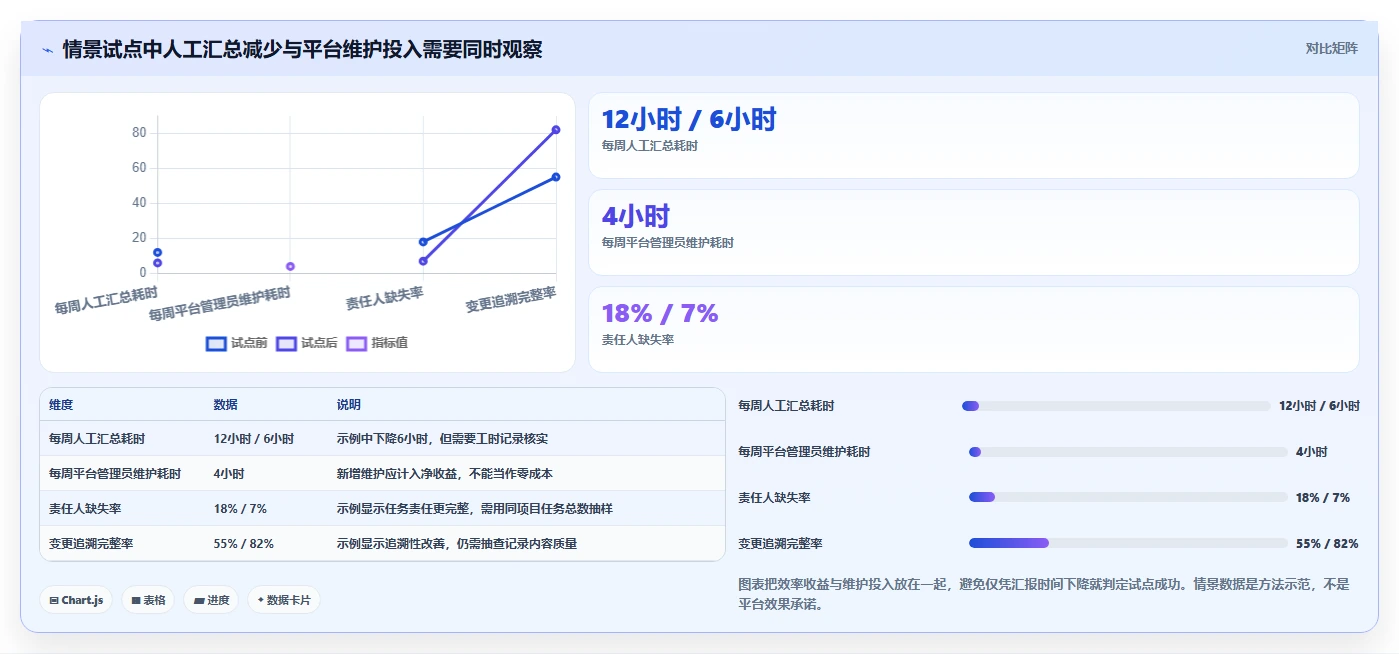Click the 每周人工汇总耗时 progress bar
Viewport: 1399px width, 654px height.
coord(1116,406)
